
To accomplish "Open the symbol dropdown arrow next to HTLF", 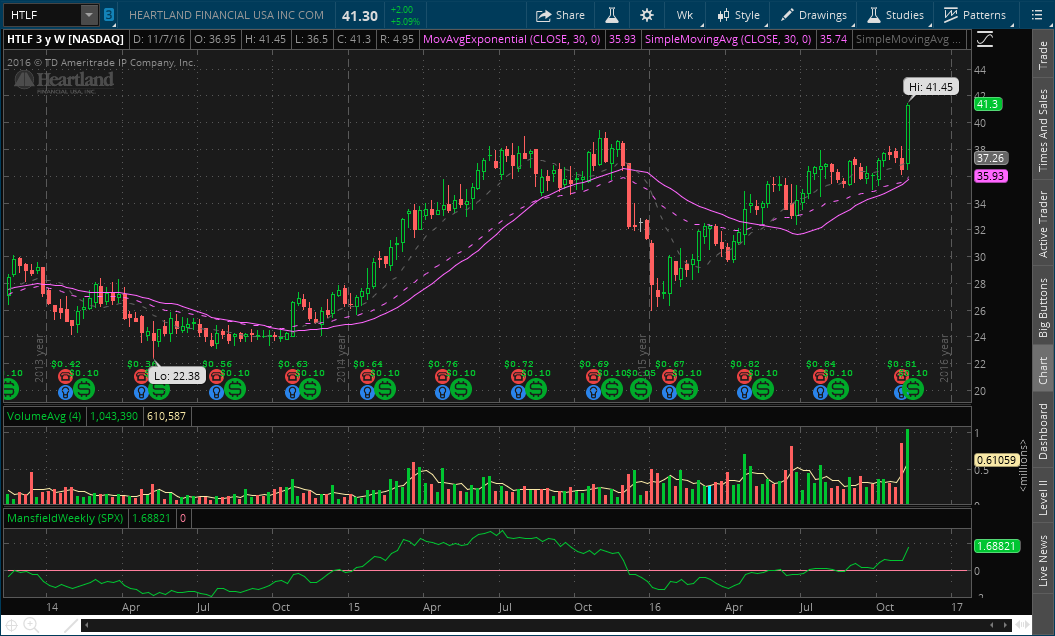I will click(x=89, y=15).
